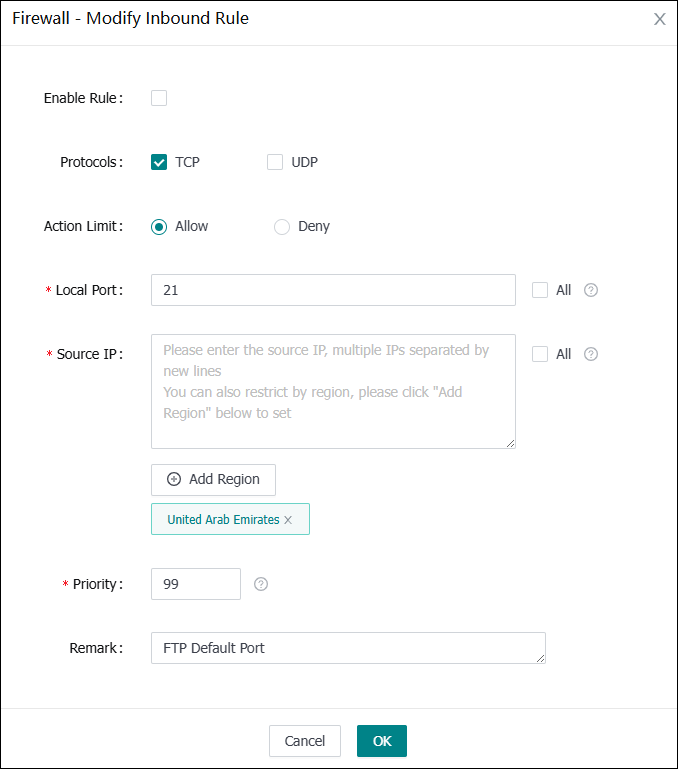Enable the UDP protocol checkbox
The width and height of the screenshot is (678, 769).
(275, 162)
